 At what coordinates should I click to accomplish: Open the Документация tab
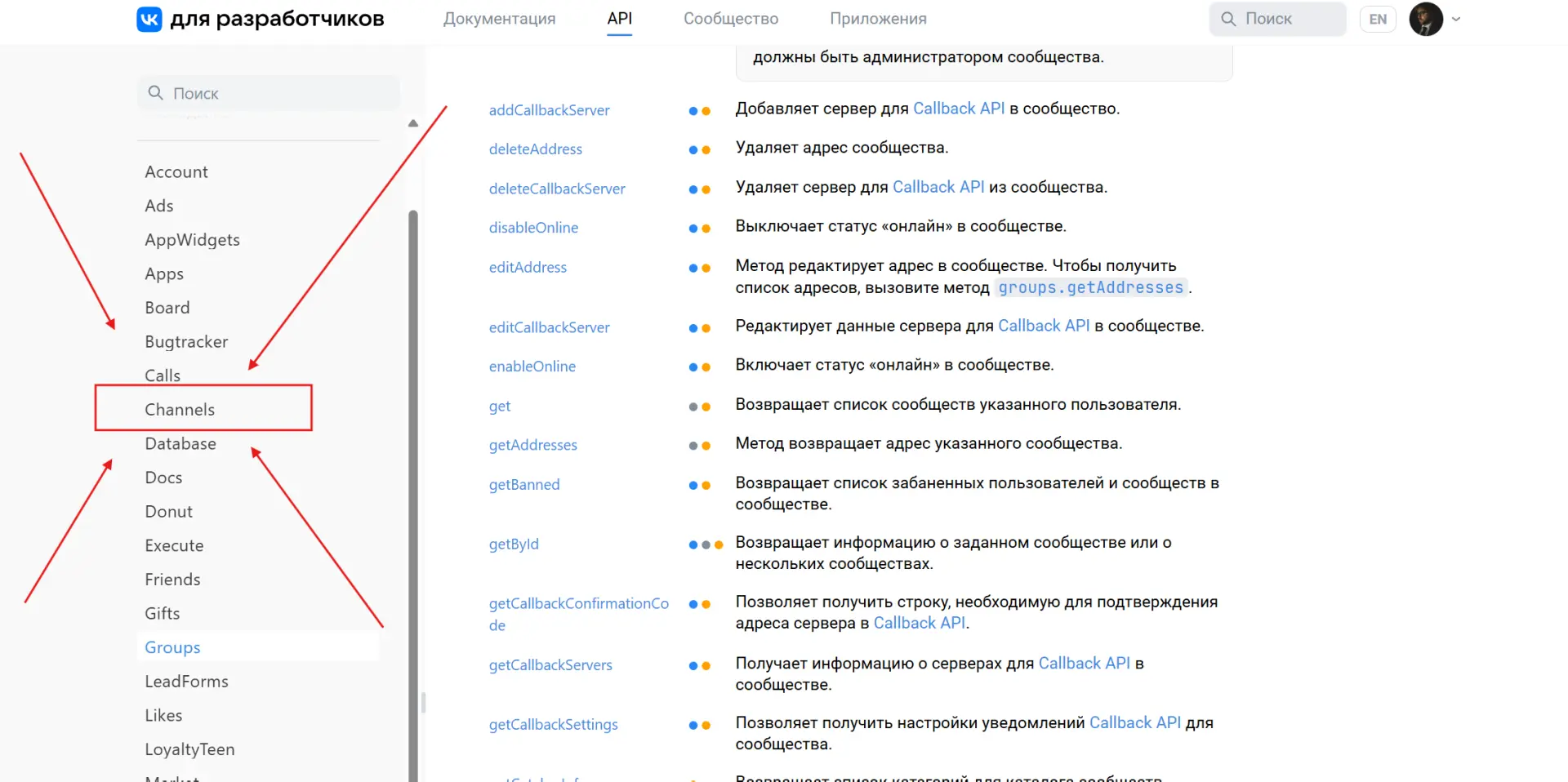[499, 19]
